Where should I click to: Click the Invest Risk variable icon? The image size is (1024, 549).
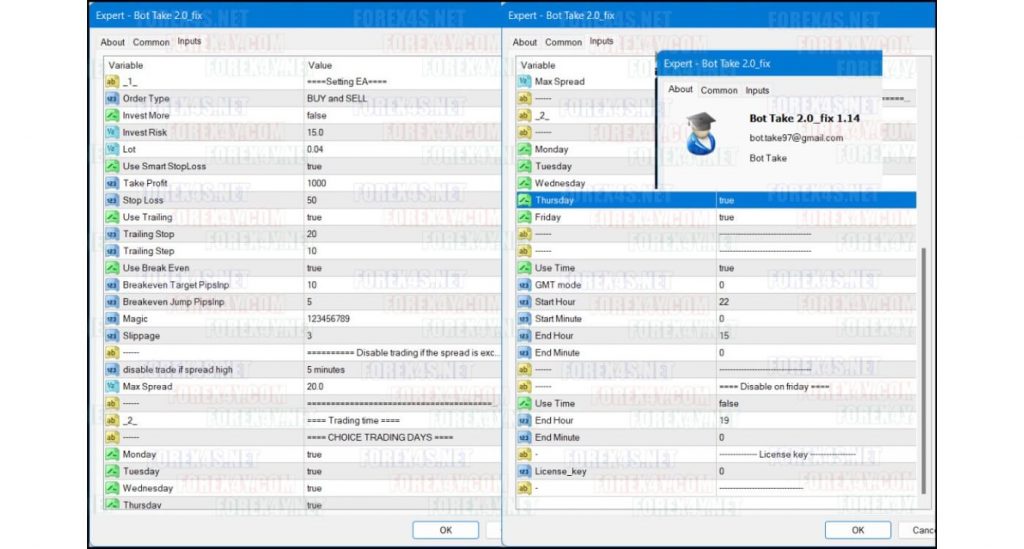[x=112, y=133]
